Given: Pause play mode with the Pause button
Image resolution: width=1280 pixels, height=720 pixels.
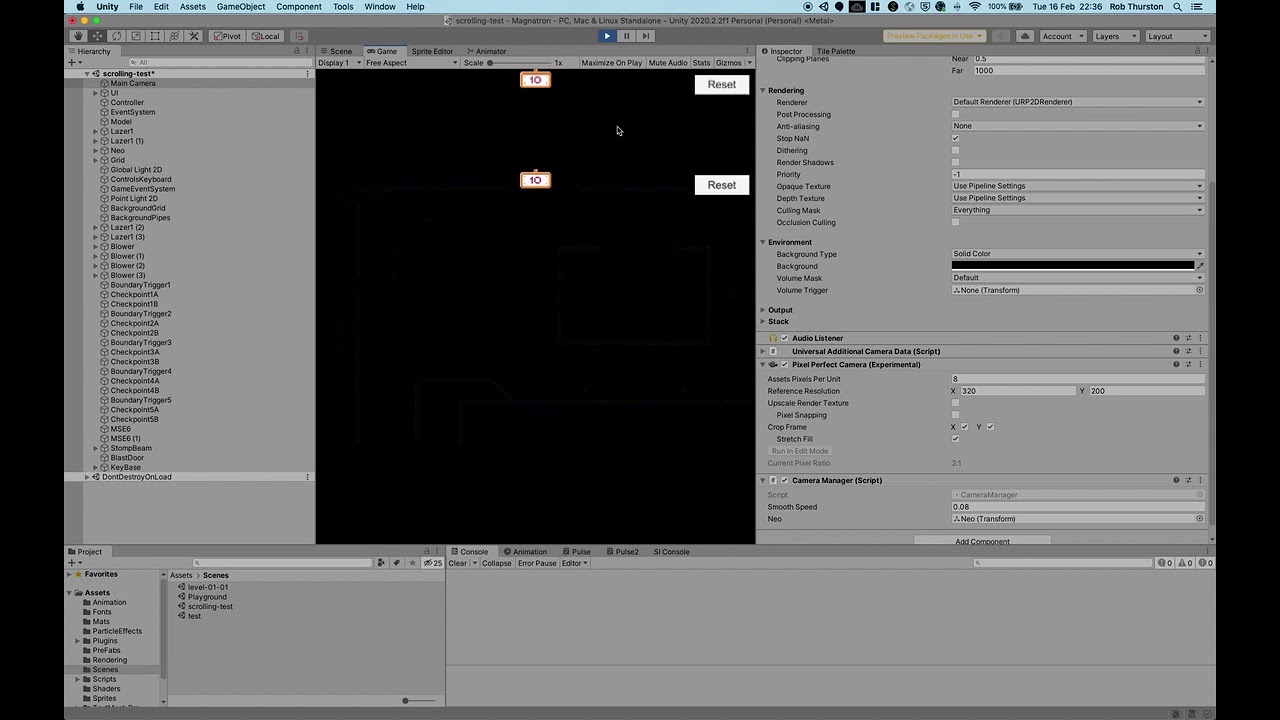Looking at the screenshot, I should (626, 35).
